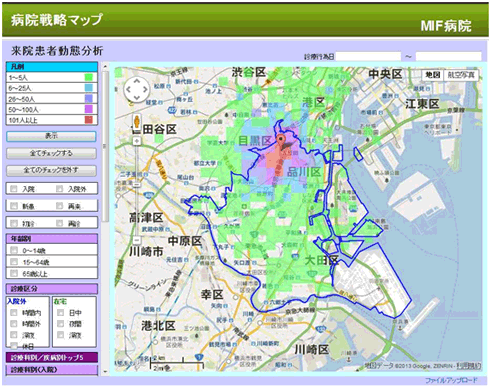Check 深夜 under 入院外
Viewport: 490px width, 387px height.
pos(14,335)
